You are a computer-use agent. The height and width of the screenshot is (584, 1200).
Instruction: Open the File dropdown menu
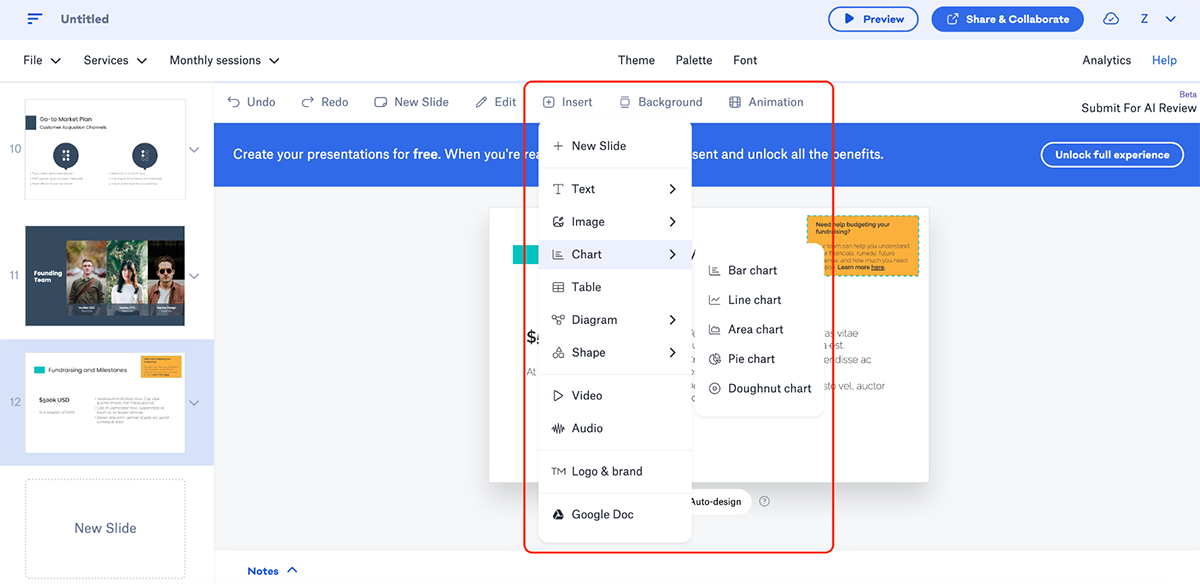42,60
